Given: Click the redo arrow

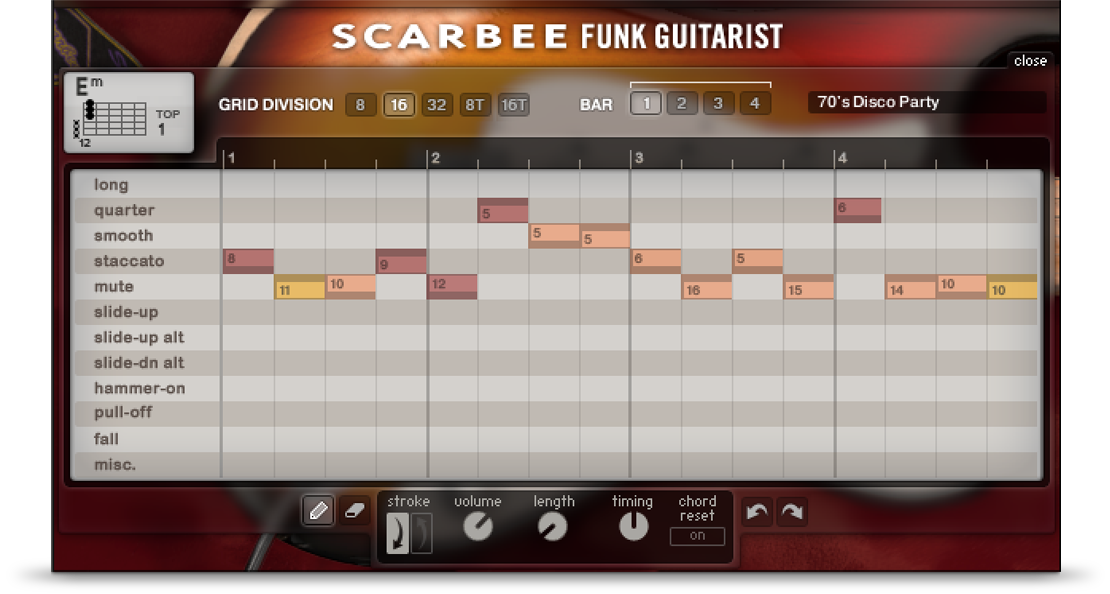Looking at the screenshot, I should point(792,512).
